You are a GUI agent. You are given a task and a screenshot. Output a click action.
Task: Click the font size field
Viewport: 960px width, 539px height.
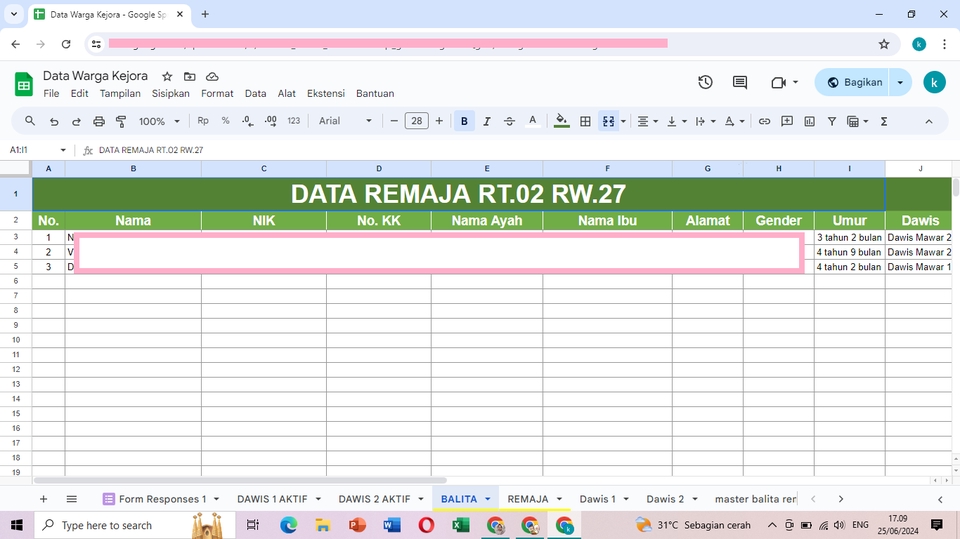click(x=416, y=121)
